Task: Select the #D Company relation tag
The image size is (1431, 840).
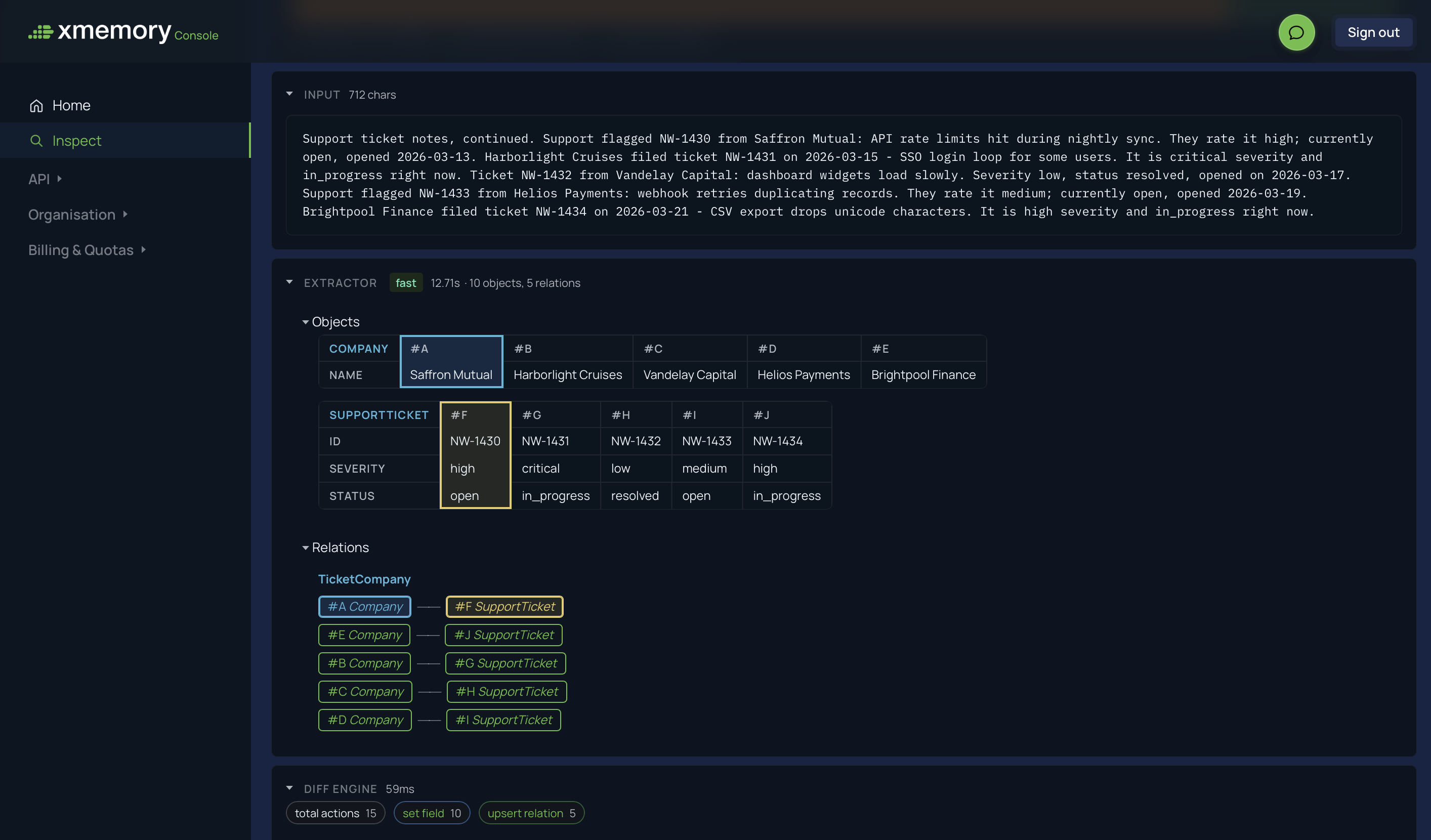Action: [x=364, y=720]
